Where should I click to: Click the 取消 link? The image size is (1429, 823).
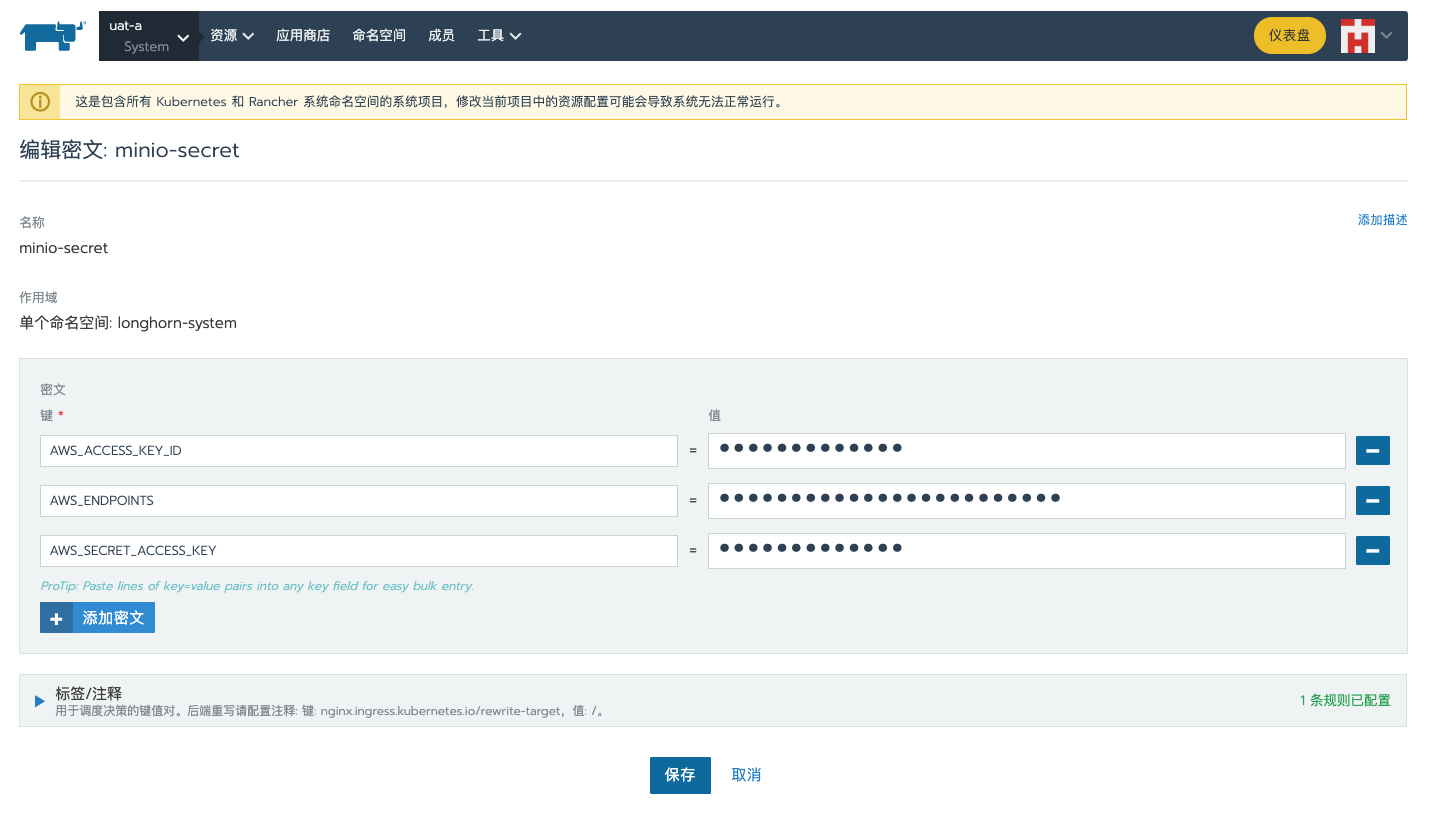click(746, 775)
